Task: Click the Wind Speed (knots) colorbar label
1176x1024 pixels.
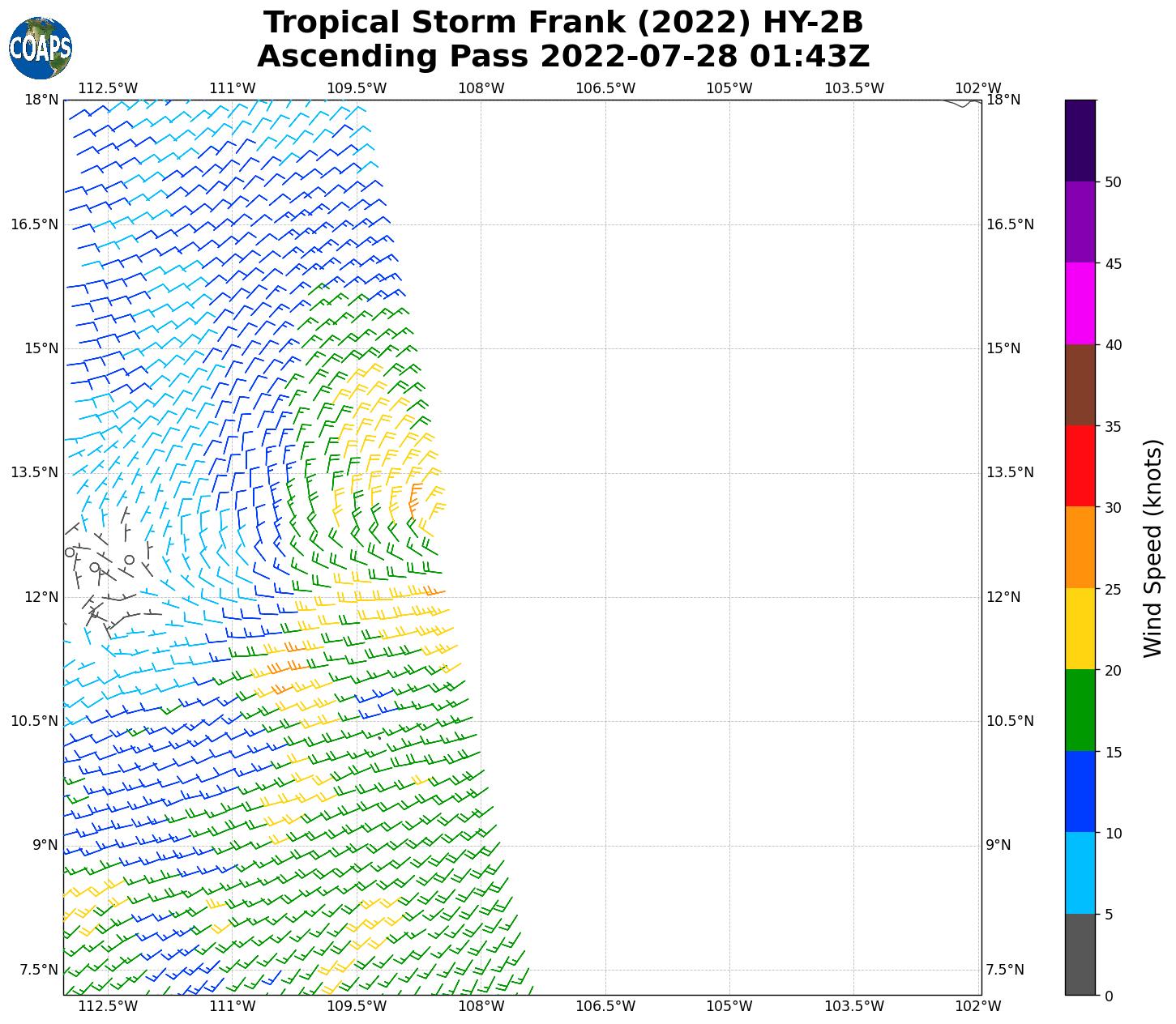Action: tap(1152, 548)
